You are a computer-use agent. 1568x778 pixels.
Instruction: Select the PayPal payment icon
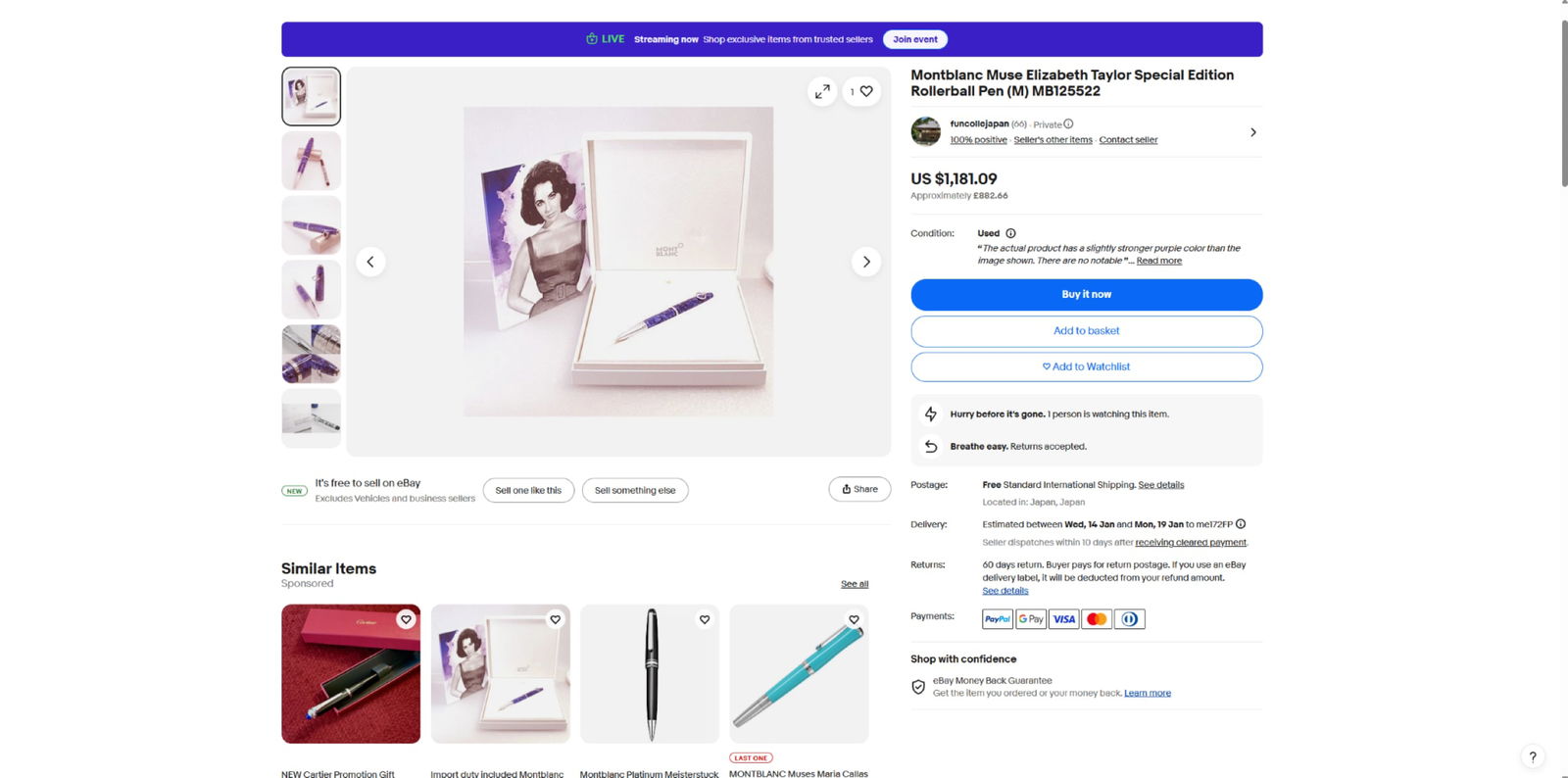997,618
